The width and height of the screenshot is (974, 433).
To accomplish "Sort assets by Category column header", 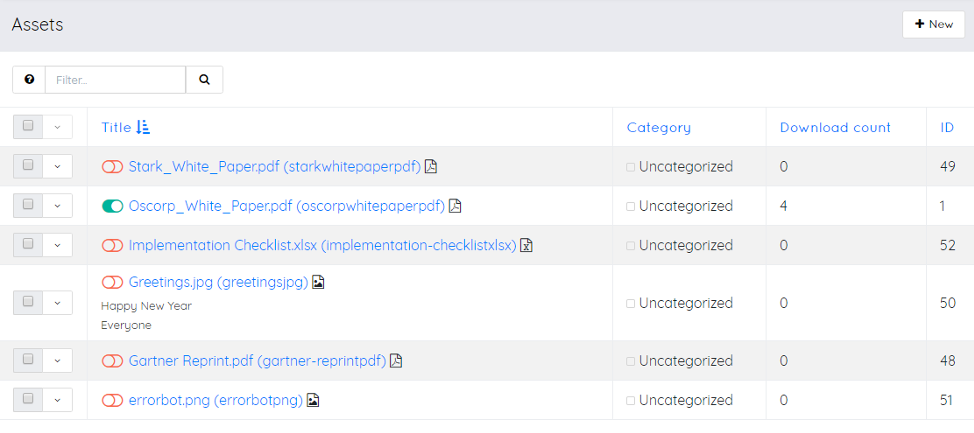I will tap(658, 127).
